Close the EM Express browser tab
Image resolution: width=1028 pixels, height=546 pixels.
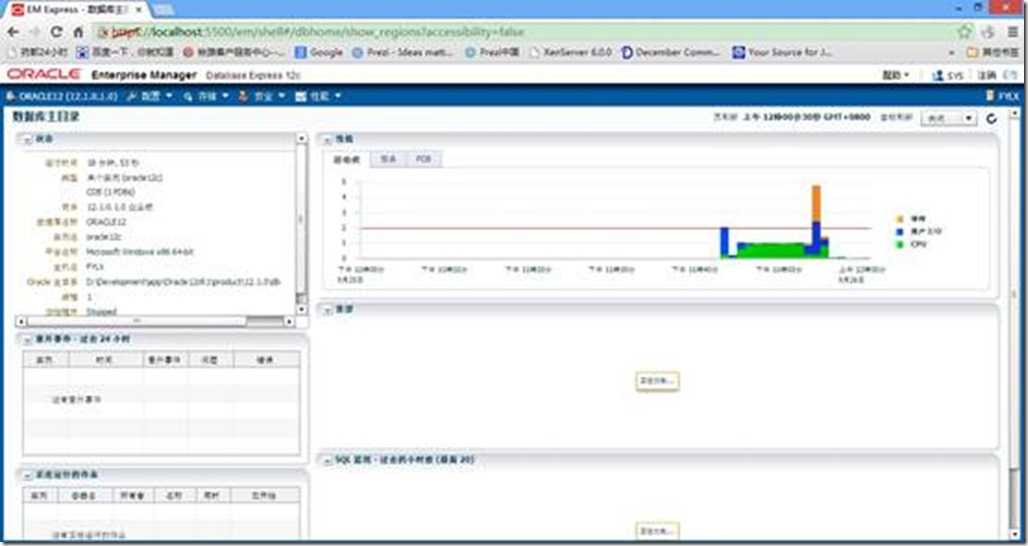(138, 10)
